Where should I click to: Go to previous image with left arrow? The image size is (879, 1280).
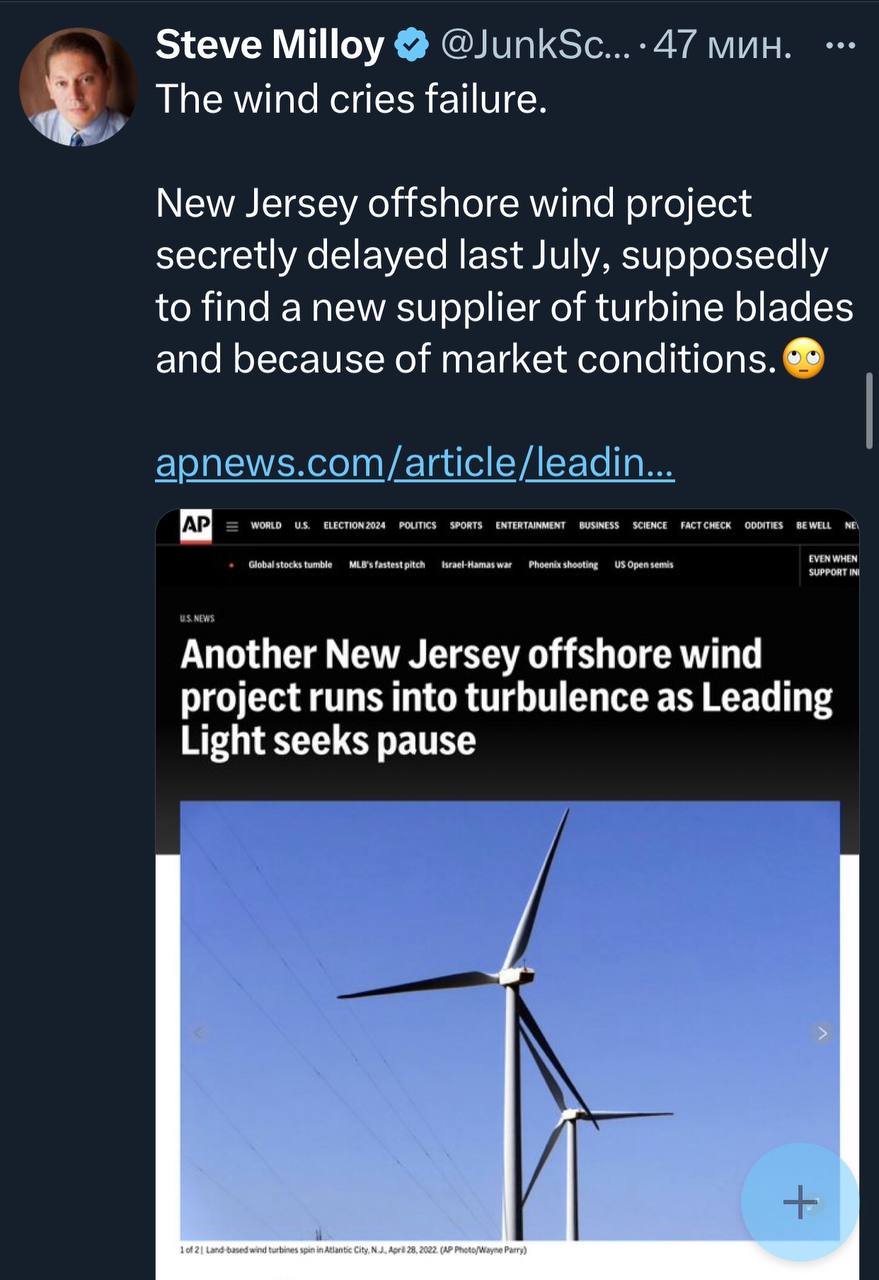pos(198,1032)
